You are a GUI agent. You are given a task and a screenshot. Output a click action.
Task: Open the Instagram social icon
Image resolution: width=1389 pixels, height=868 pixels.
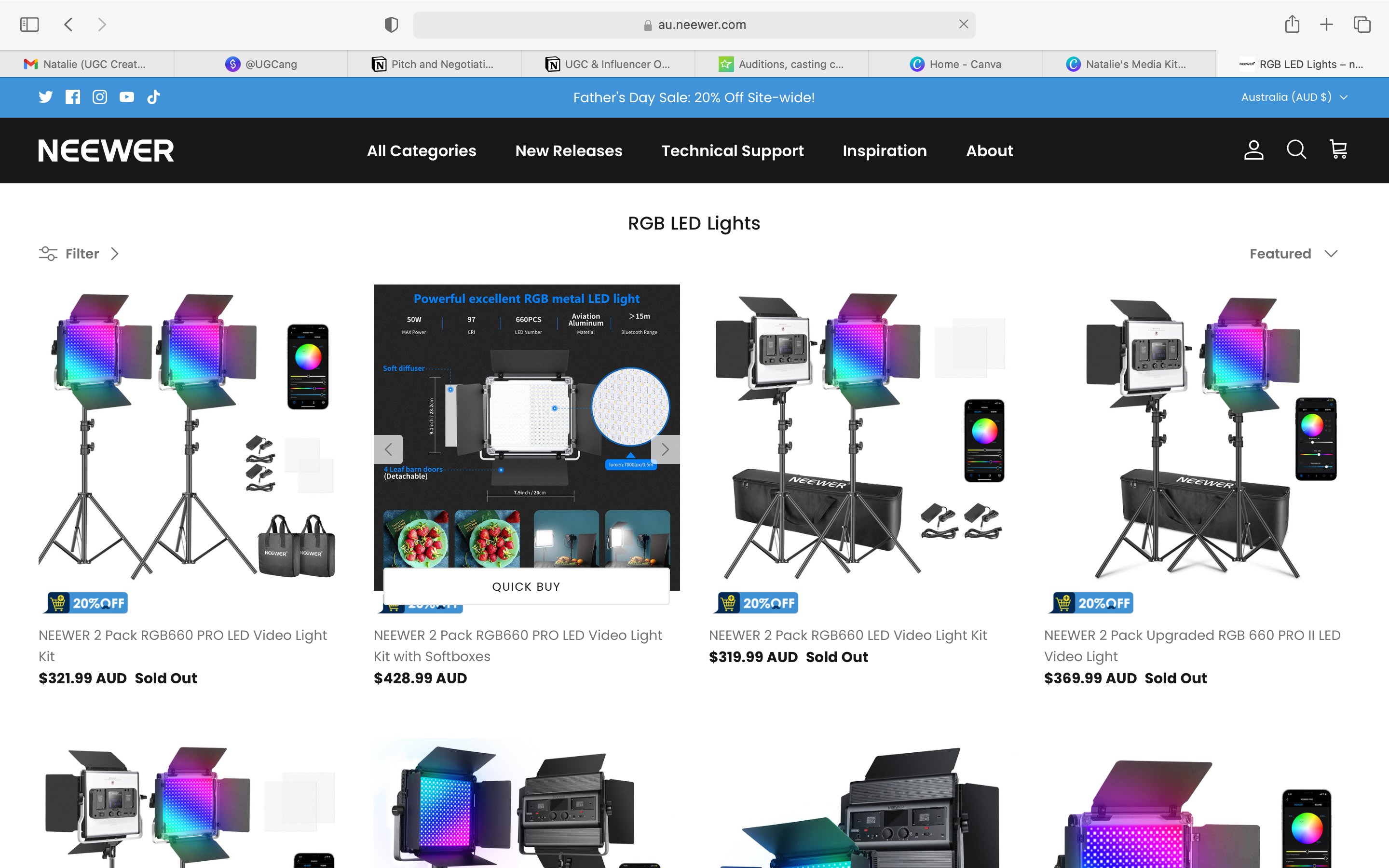tap(100, 97)
